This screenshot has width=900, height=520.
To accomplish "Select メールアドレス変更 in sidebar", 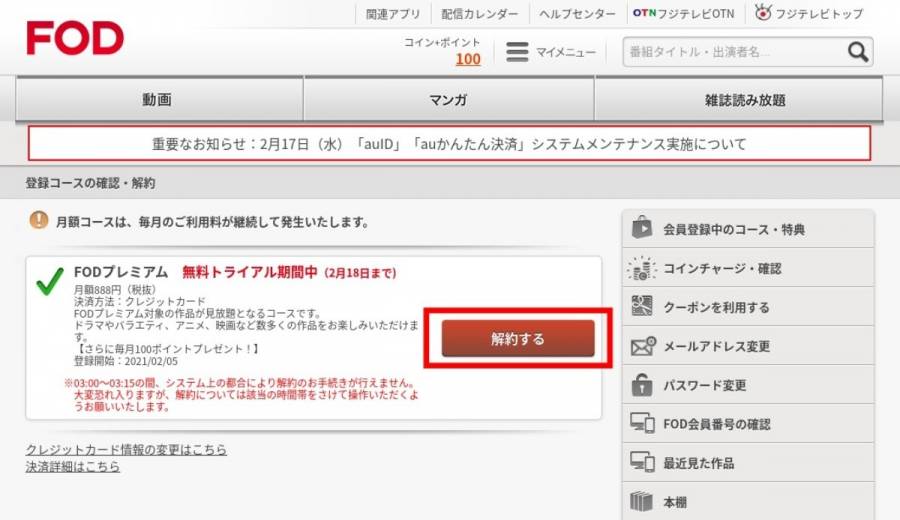I will [748, 346].
